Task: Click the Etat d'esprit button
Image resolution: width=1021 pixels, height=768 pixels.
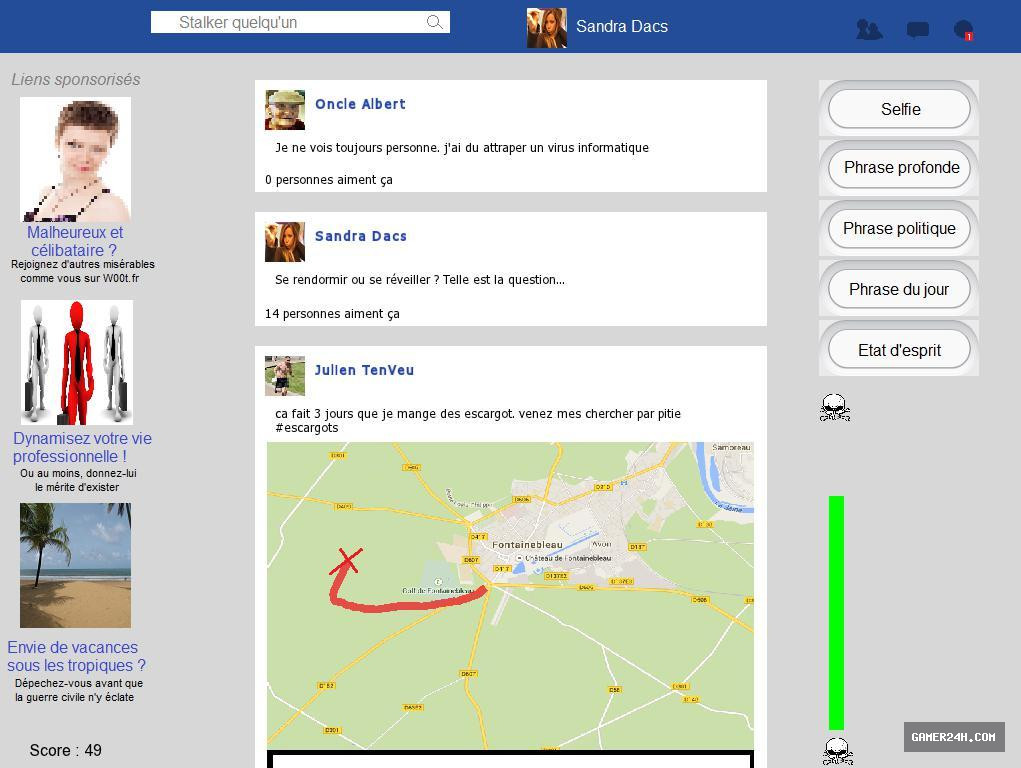Action: pos(899,350)
